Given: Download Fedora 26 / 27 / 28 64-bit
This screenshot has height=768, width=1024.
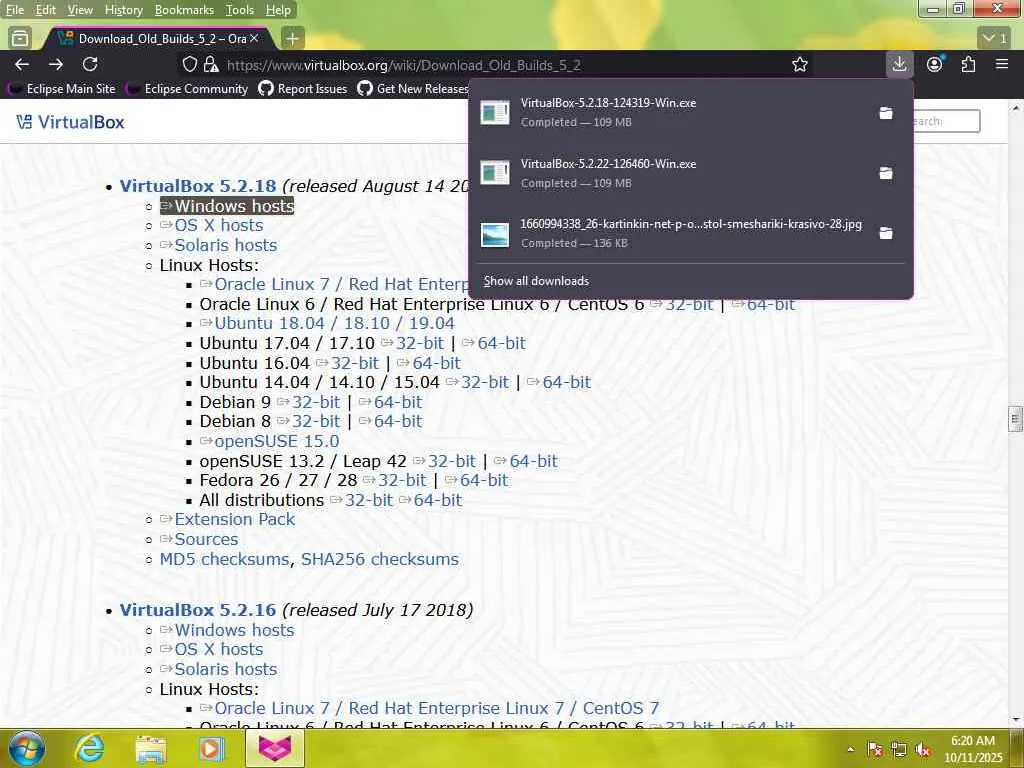Looking at the screenshot, I should [477, 481].
